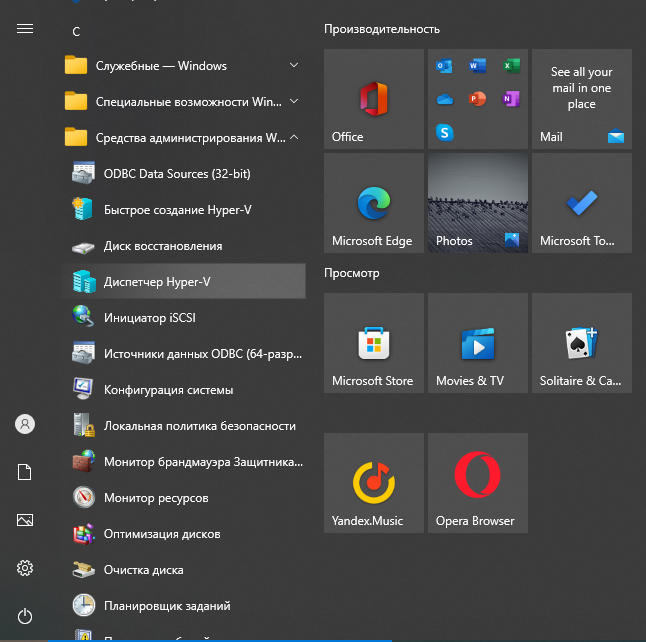
Task: Open the hamburger Start navigation menu
Action: (25, 28)
